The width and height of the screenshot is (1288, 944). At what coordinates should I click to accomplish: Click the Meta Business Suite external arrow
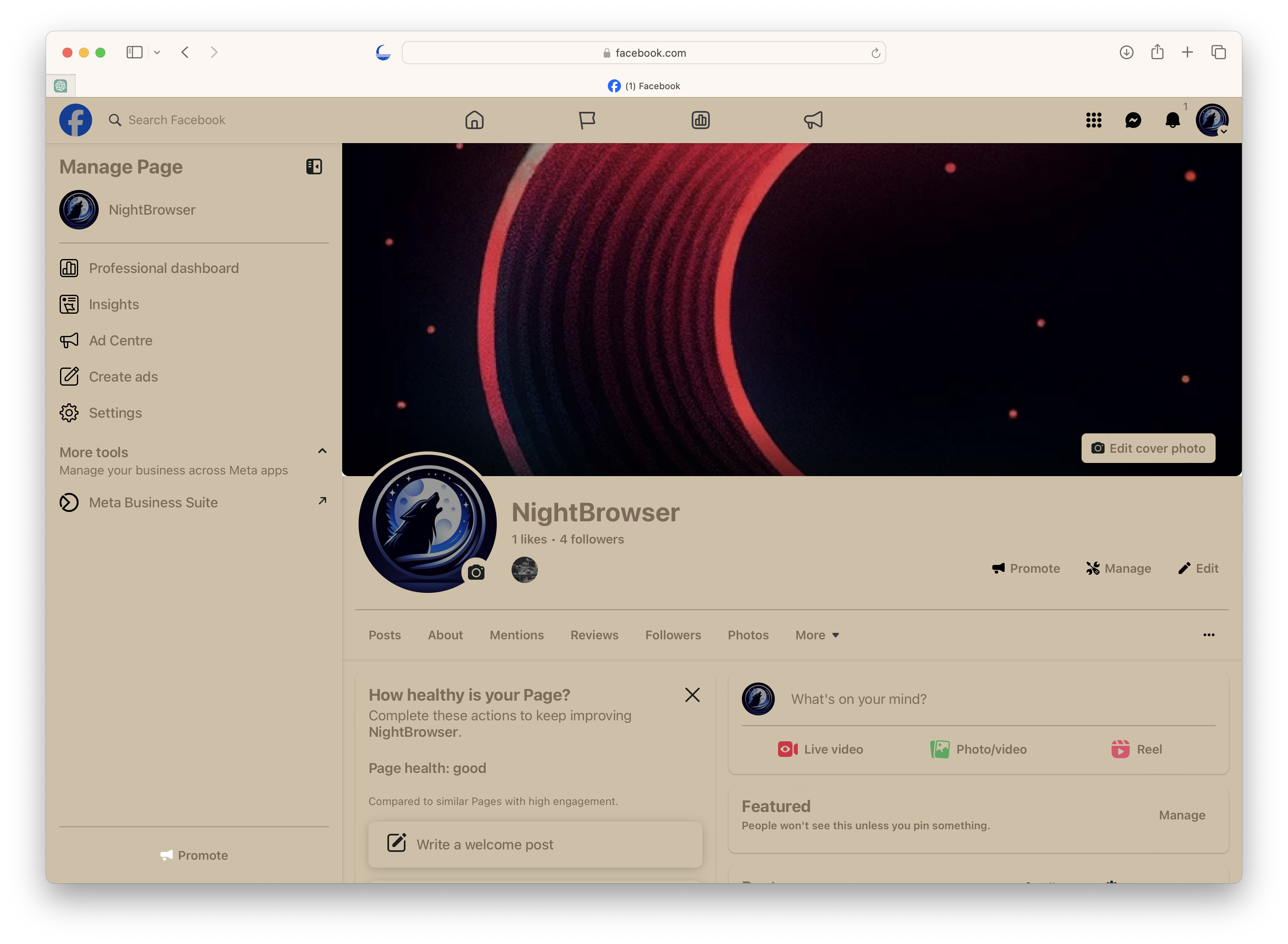[322, 500]
